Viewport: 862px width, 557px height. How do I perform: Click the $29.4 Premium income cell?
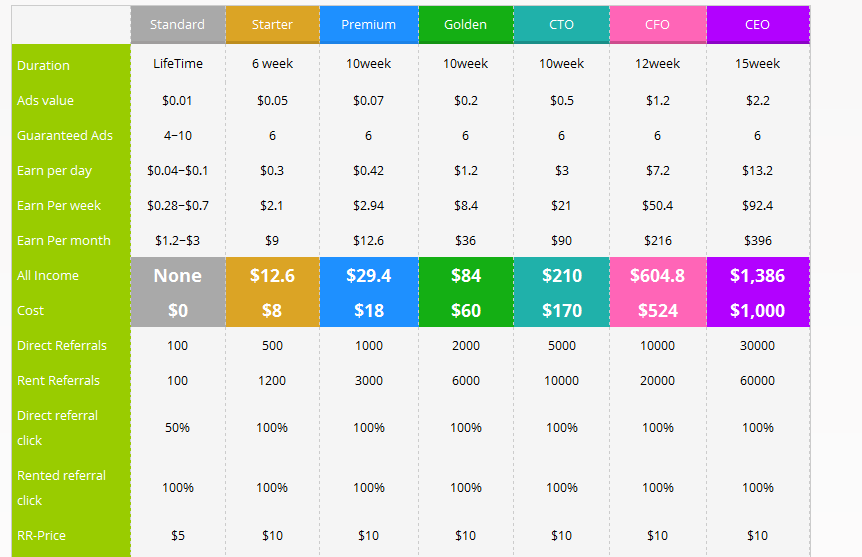tap(368, 275)
